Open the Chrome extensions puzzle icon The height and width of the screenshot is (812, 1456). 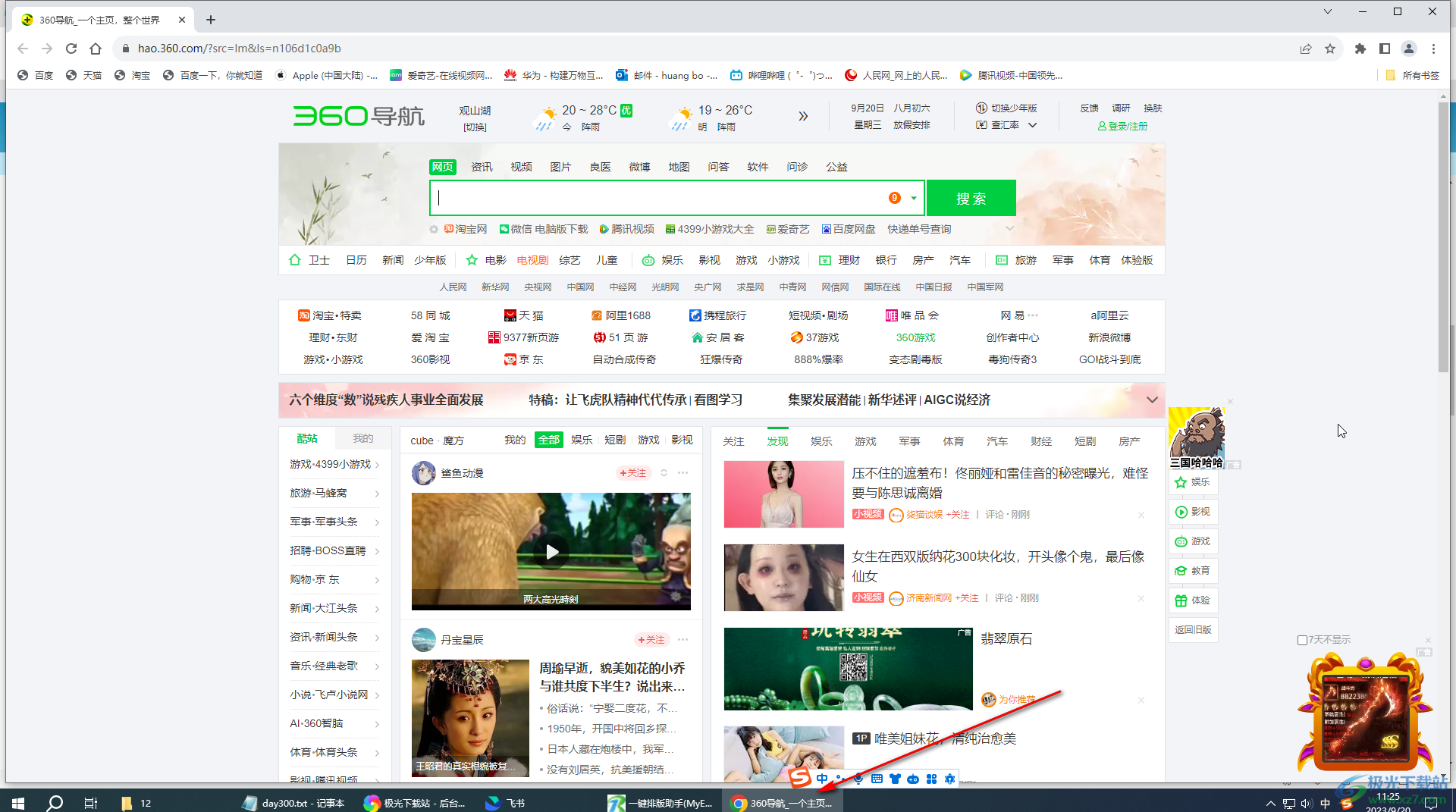point(1360,49)
